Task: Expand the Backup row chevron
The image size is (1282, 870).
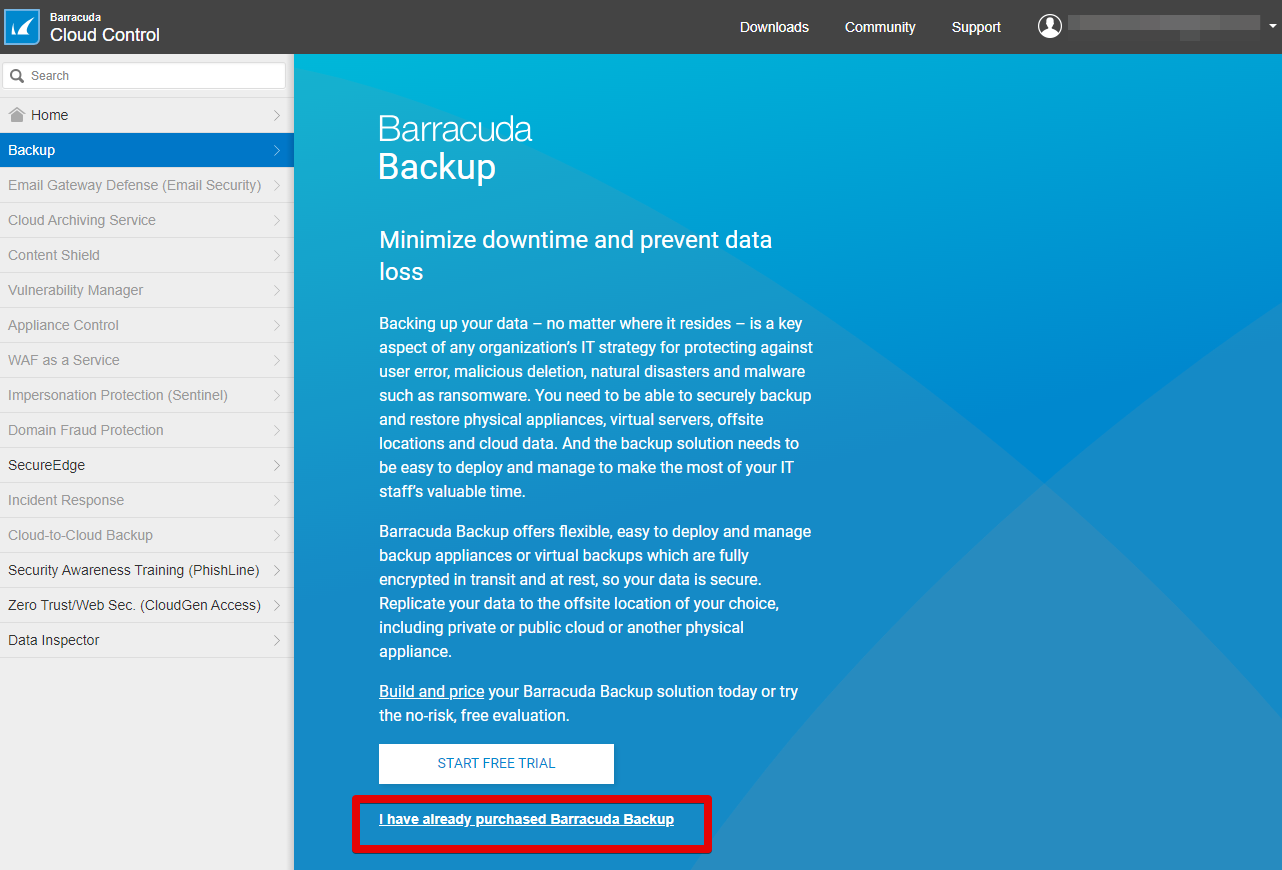Action: click(277, 150)
